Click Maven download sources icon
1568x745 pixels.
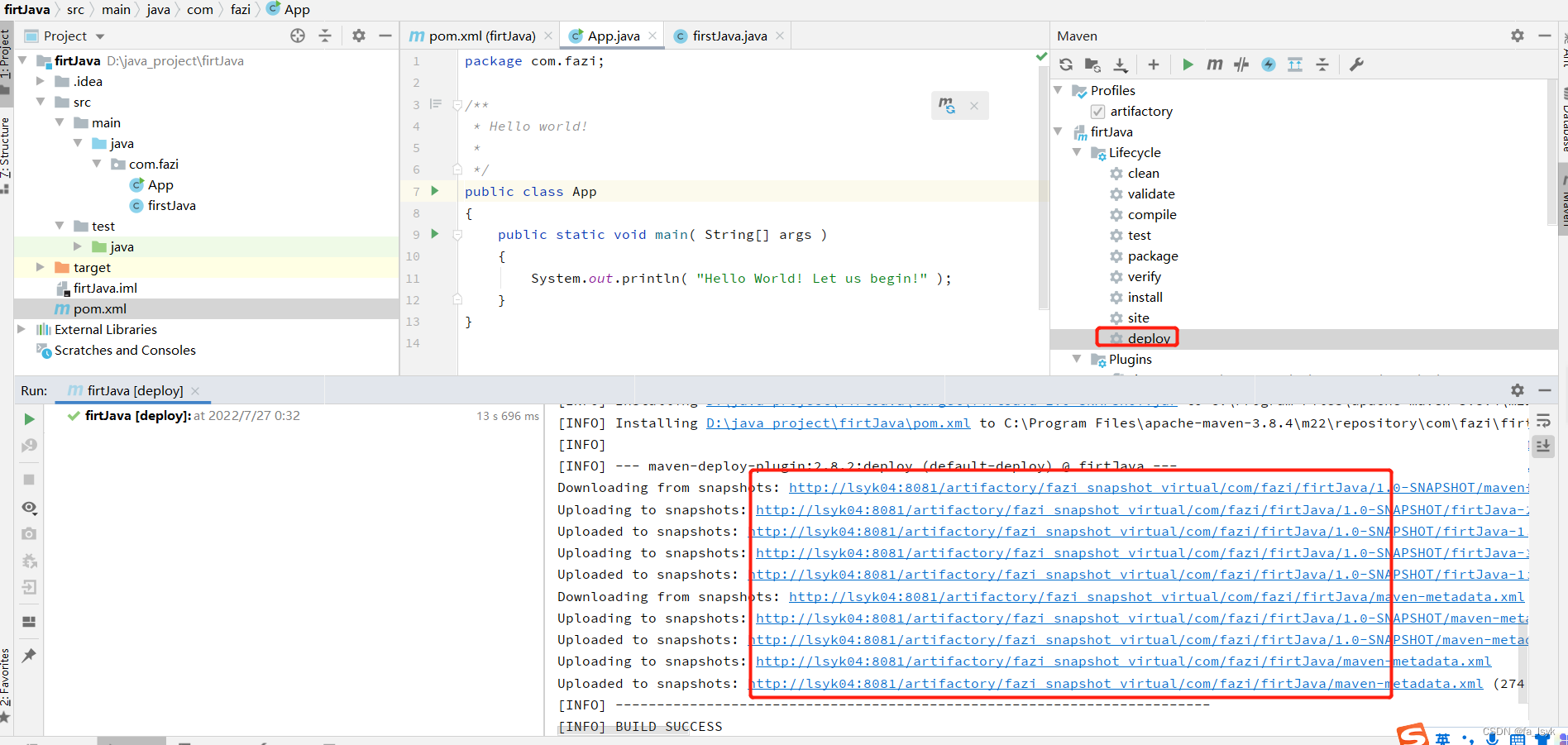[1120, 64]
